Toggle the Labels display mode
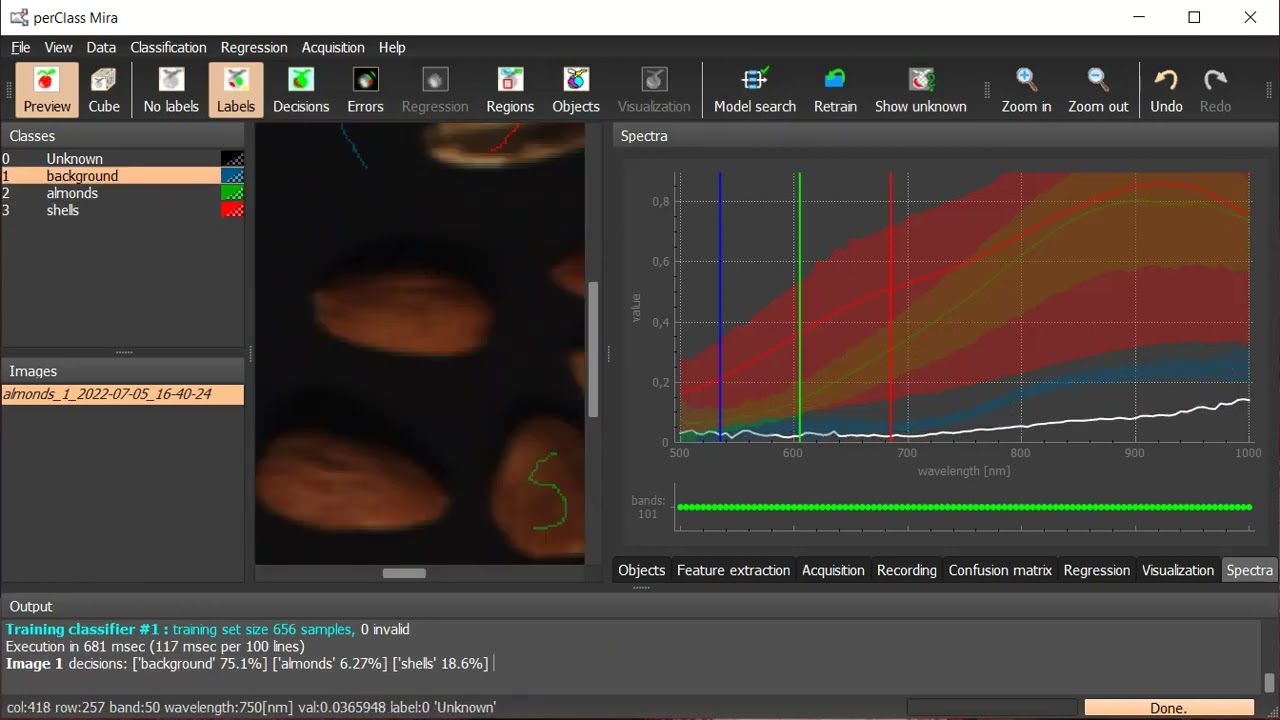Screen dimensions: 1280x720 tap(236, 90)
